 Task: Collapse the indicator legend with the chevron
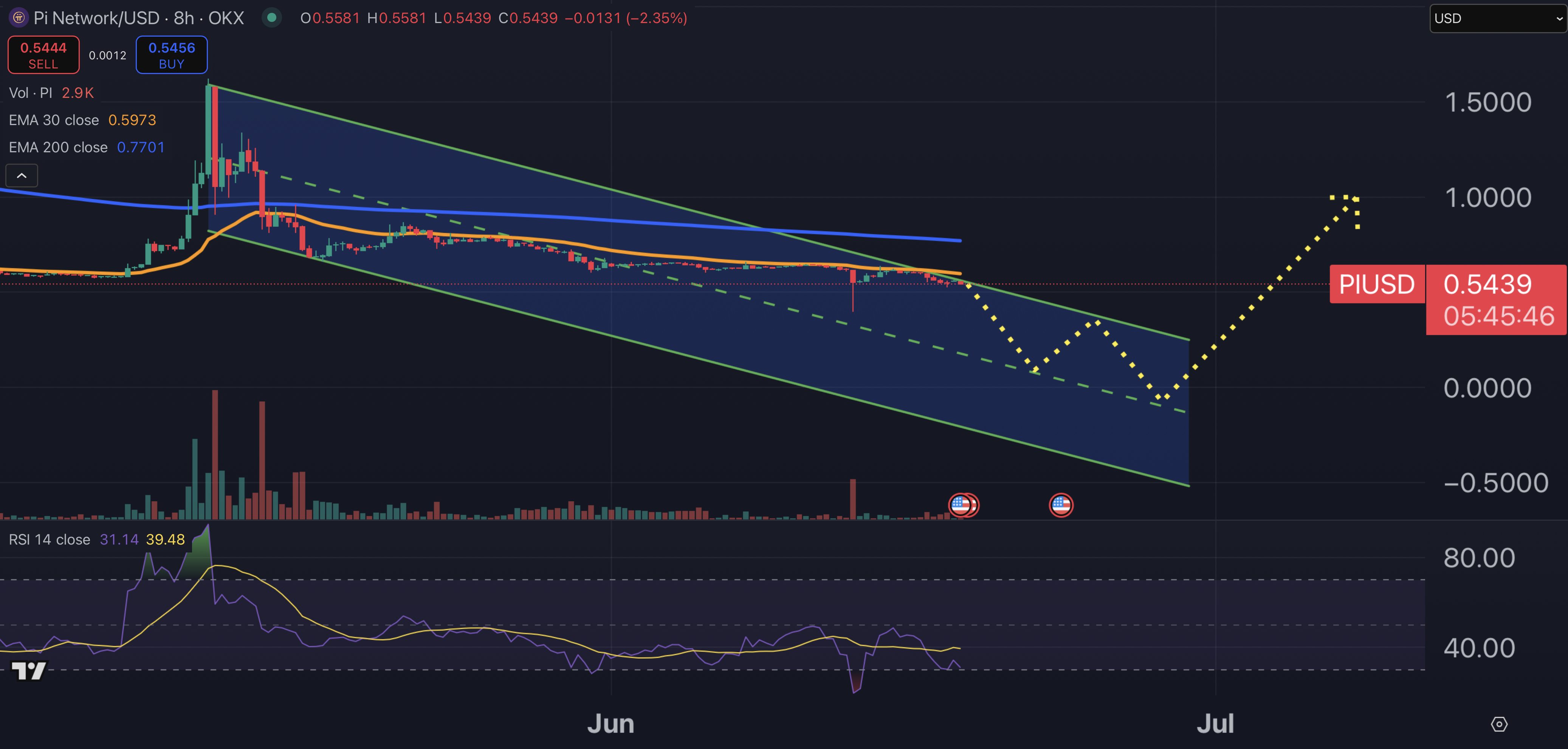[x=22, y=176]
